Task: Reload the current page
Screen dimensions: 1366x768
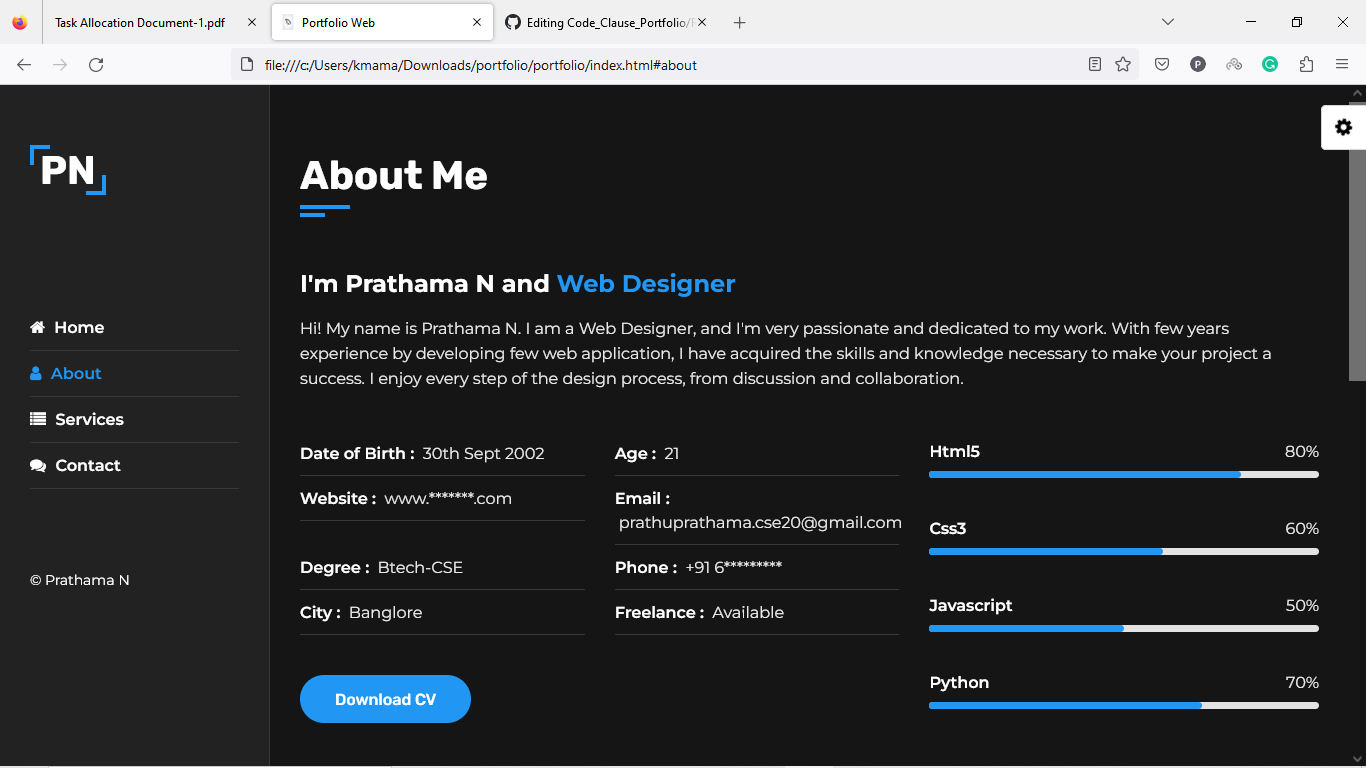Action: point(96,65)
